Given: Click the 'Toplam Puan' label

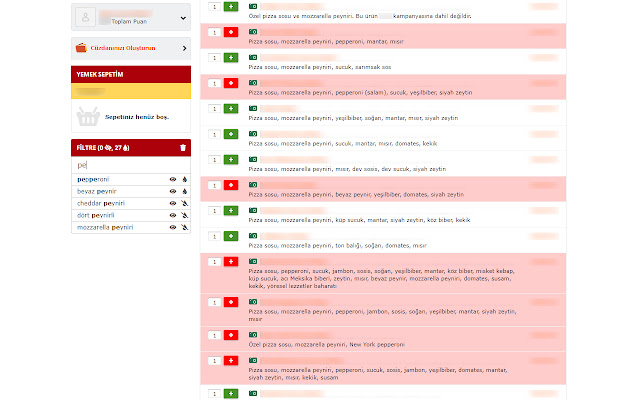Looking at the screenshot, I should (129, 22).
